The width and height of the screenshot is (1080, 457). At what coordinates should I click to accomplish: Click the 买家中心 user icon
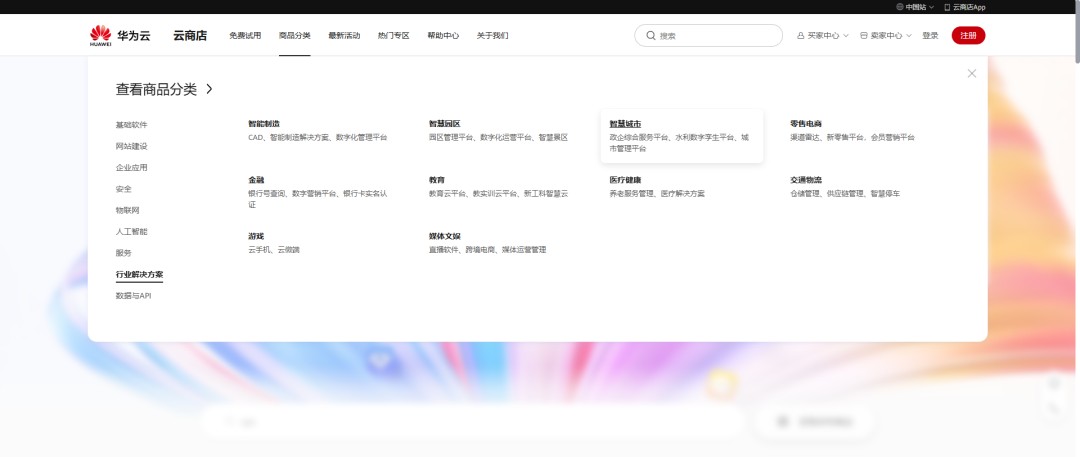pos(800,36)
